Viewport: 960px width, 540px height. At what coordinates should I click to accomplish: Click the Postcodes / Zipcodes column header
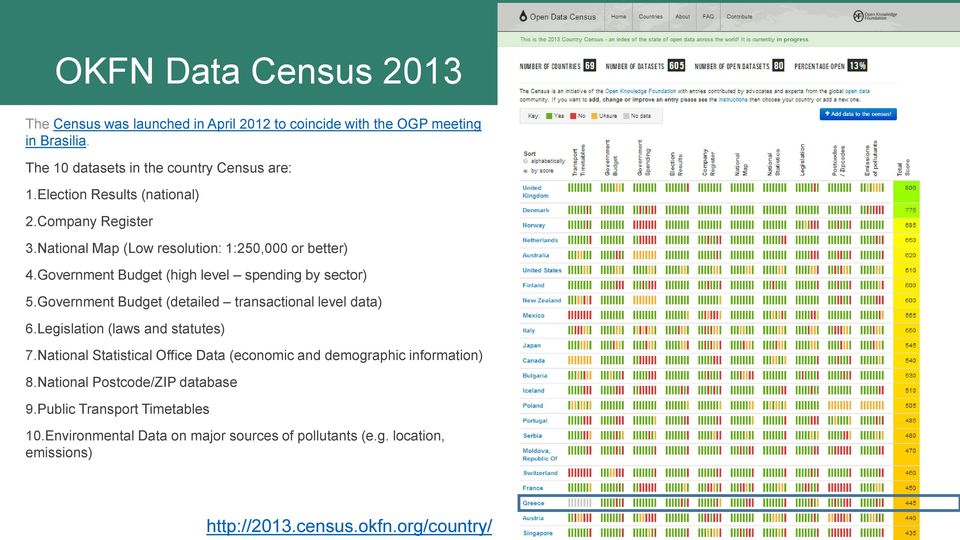[839, 161]
